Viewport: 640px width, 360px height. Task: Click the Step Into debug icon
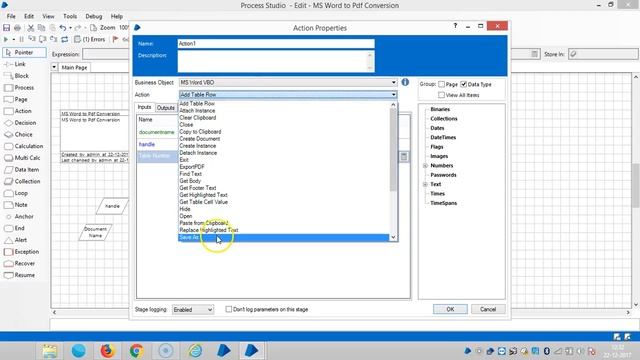pos(32,40)
